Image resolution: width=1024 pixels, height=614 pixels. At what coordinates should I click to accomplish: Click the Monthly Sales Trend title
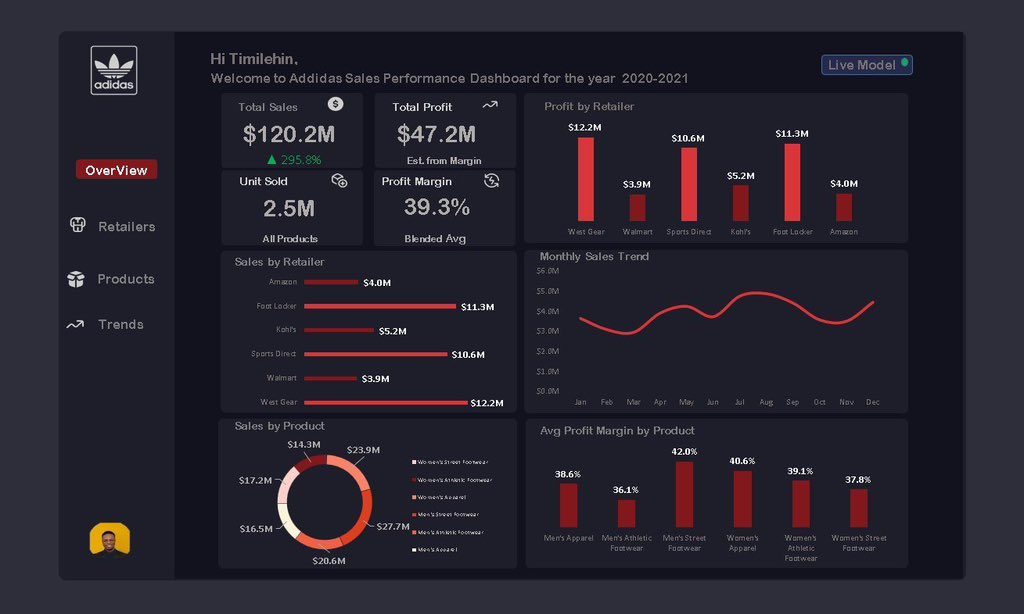[x=594, y=256]
